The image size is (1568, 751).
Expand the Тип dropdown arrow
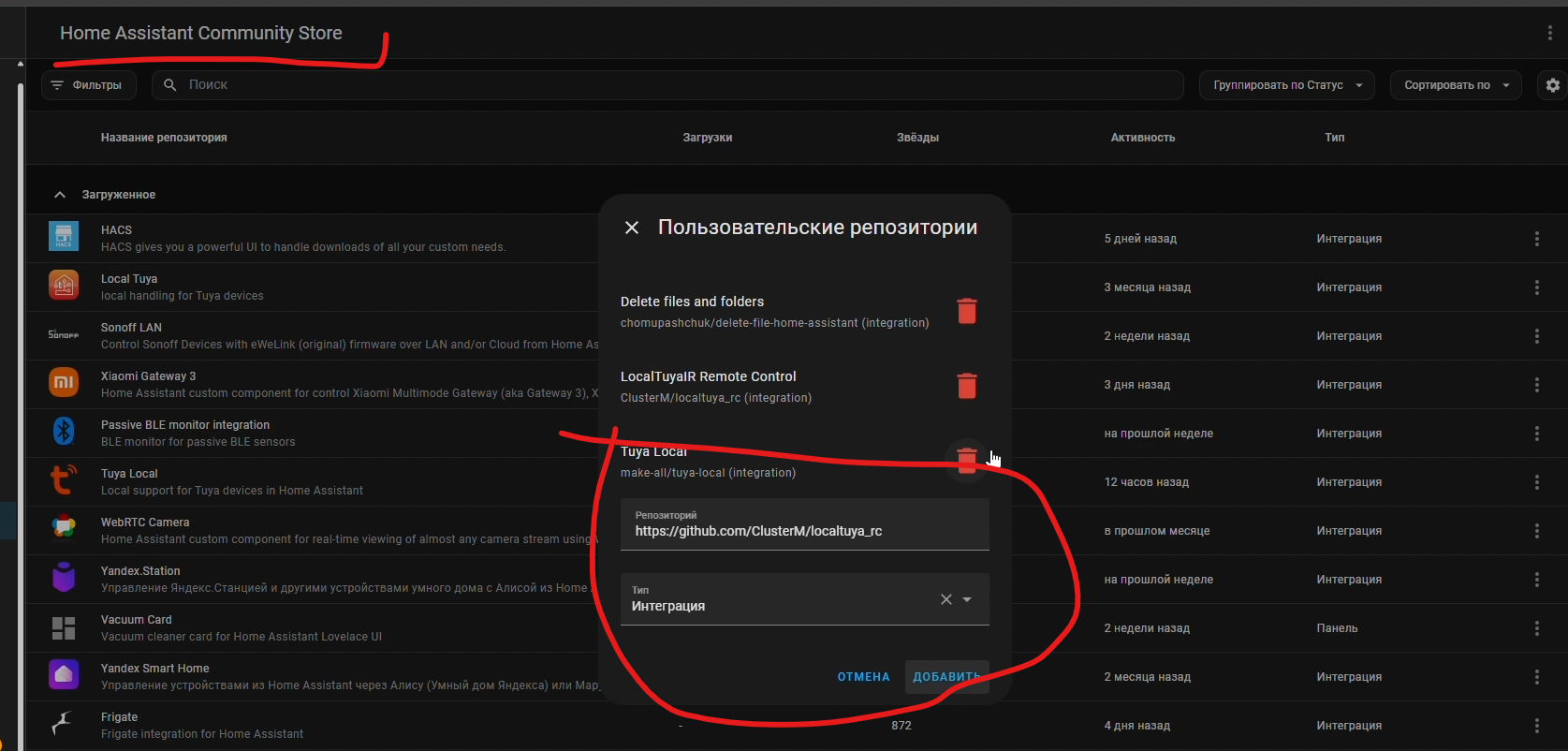tap(968, 599)
